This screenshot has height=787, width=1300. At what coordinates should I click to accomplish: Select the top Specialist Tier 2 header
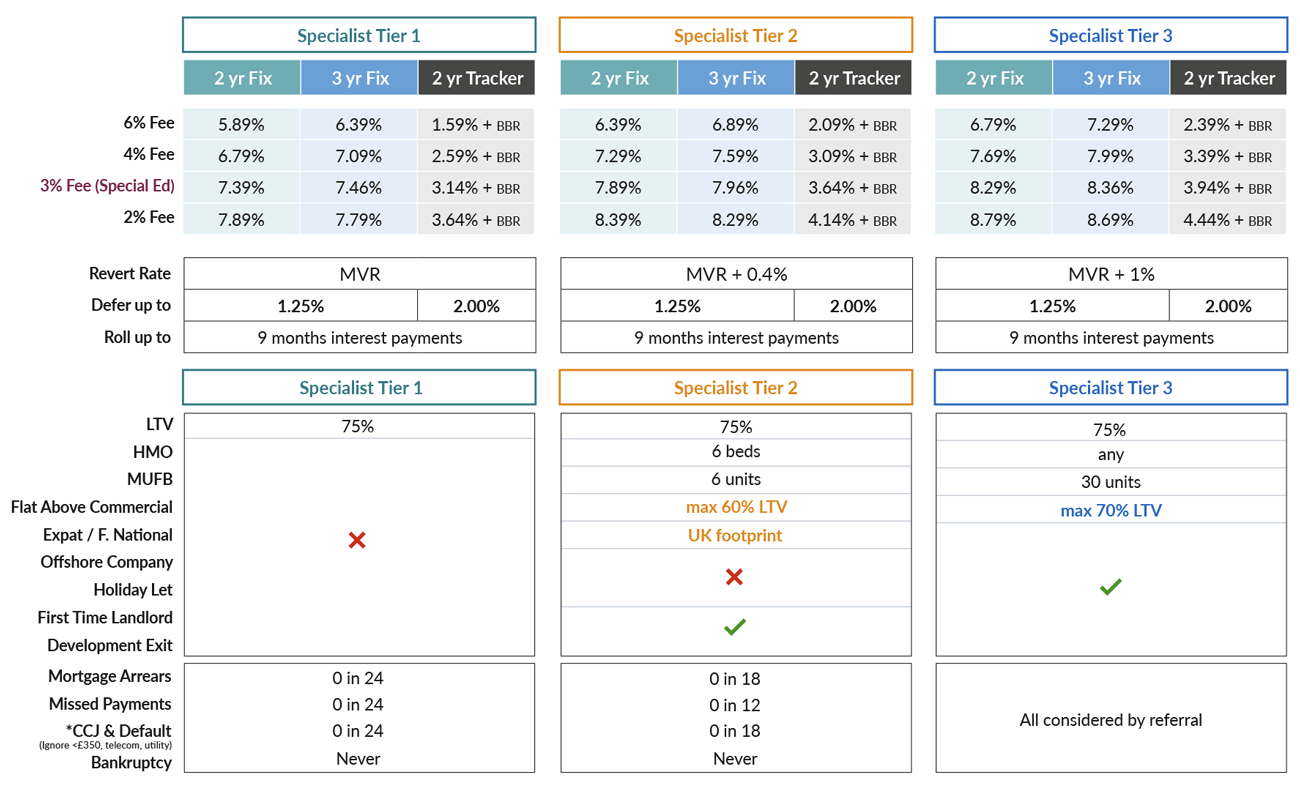tap(735, 35)
